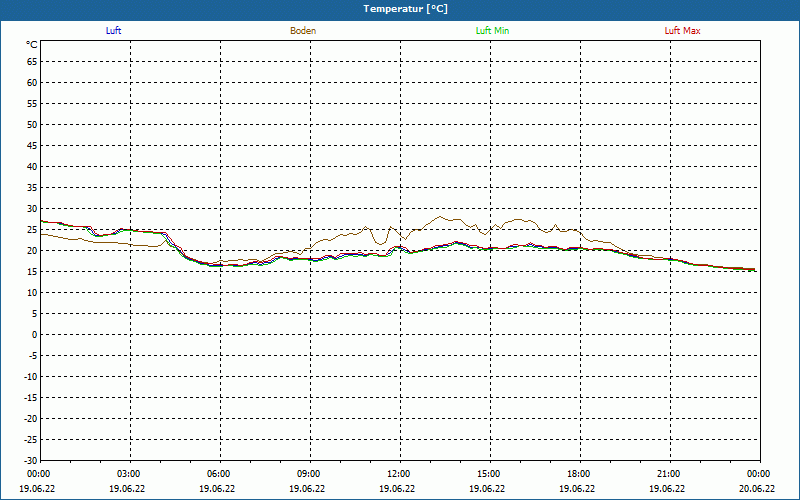Screen dimensions: 800x500
Task: Click the 21:00 time axis label
Action: click(x=670, y=474)
